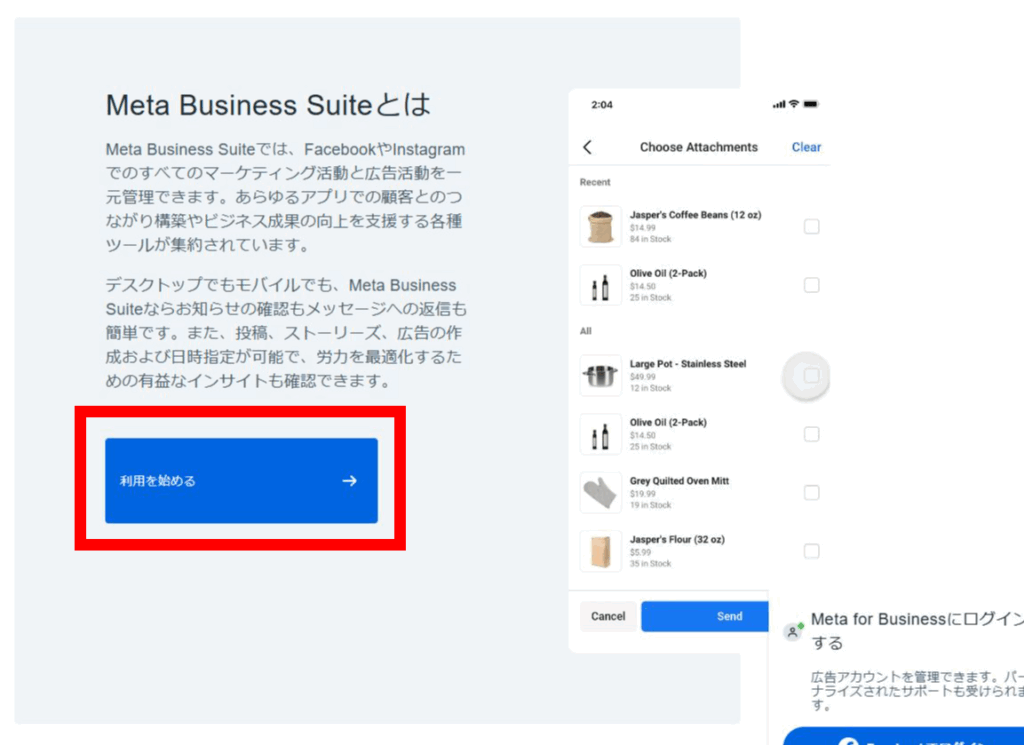Click the 利用を始める button

(x=241, y=481)
